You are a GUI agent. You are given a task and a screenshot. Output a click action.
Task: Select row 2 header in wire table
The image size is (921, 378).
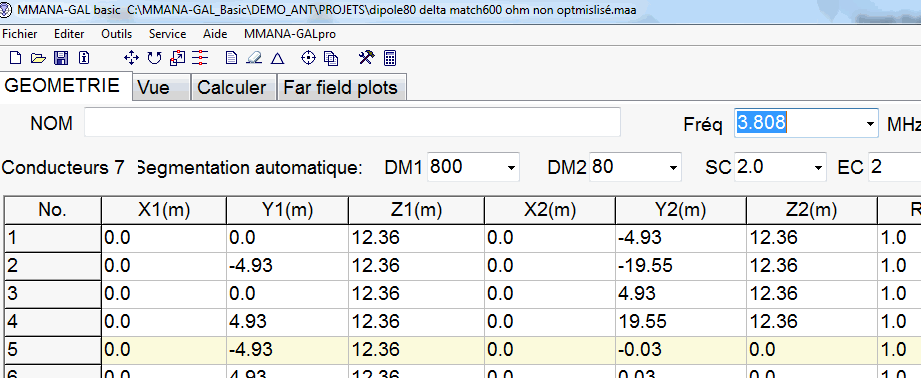(x=53, y=266)
